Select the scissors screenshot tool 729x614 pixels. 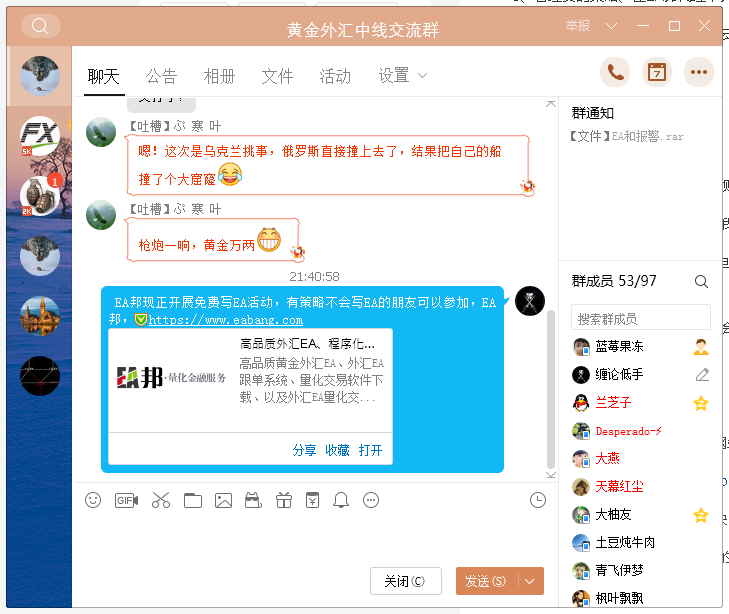coord(161,500)
